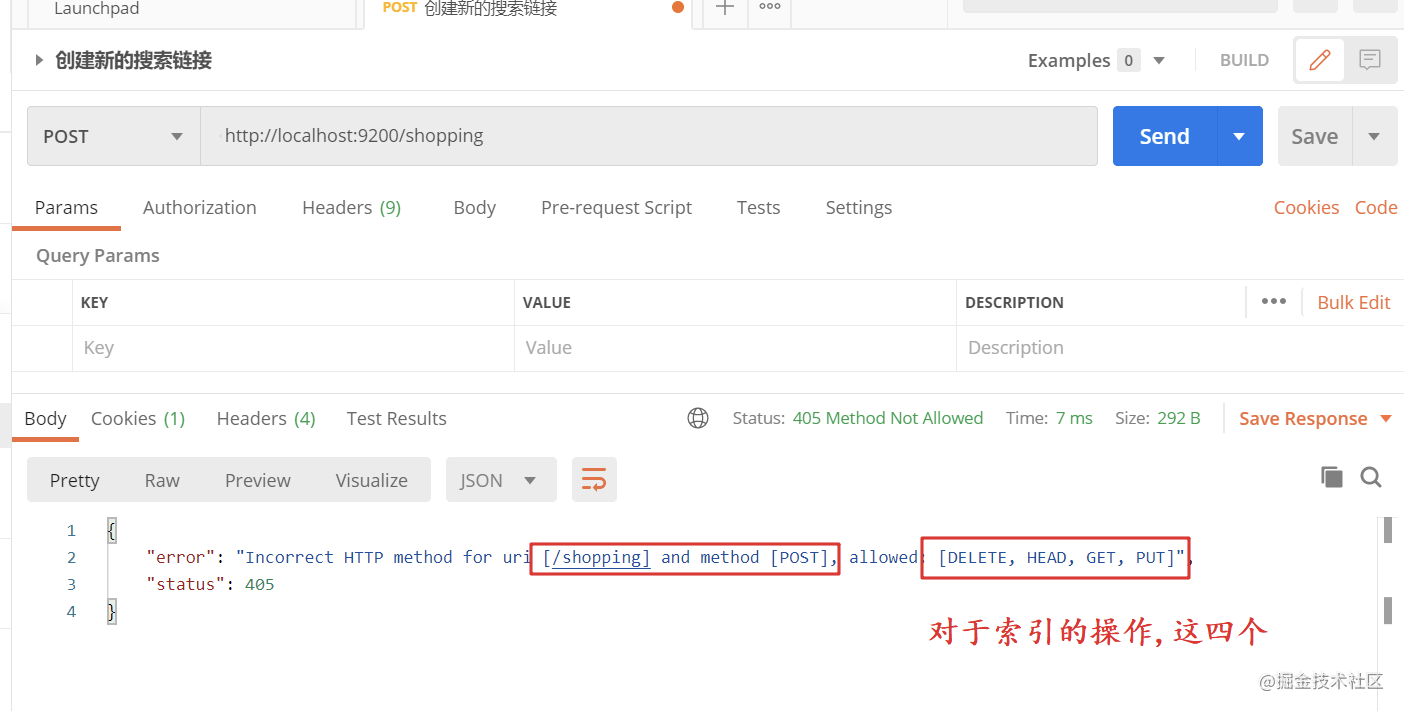Viewport: 1404px width, 711px height.
Task: Open Pre-request Script tab
Action: (x=616, y=207)
